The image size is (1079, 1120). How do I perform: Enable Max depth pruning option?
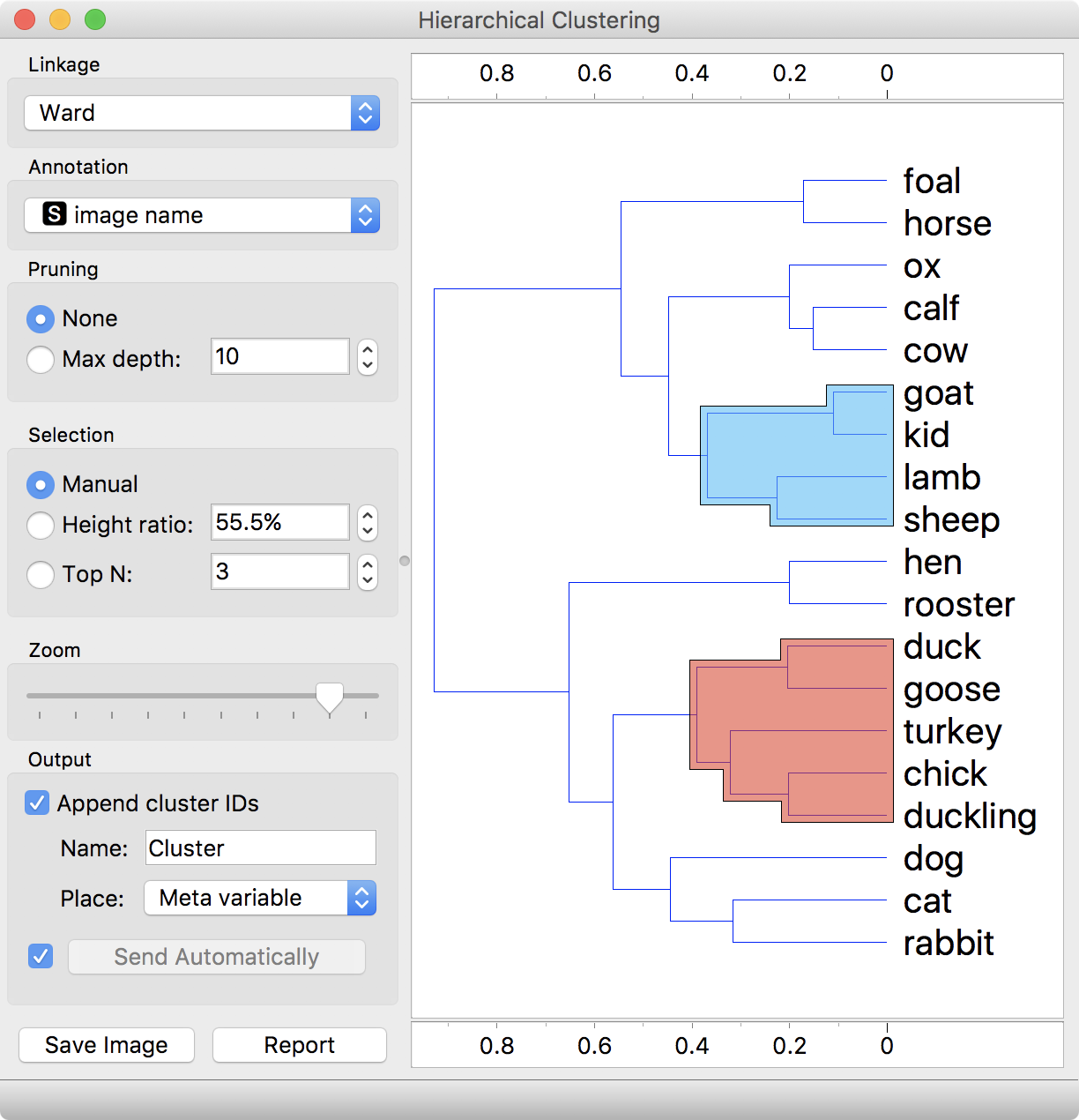pos(41,360)
